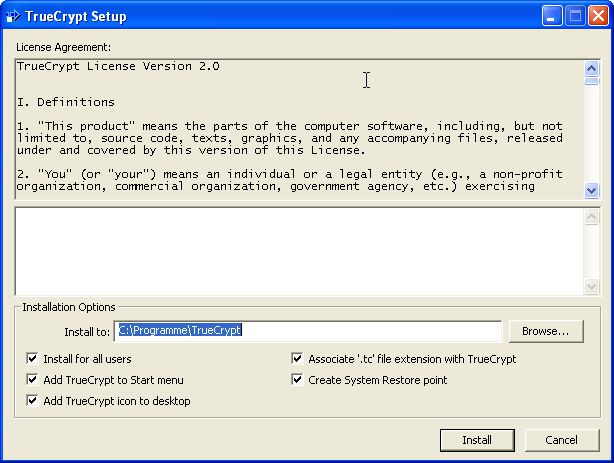Click the TrueCrypt icon in the title bar
The height and width of the screenshot is (463, 614).
point(13,16)
